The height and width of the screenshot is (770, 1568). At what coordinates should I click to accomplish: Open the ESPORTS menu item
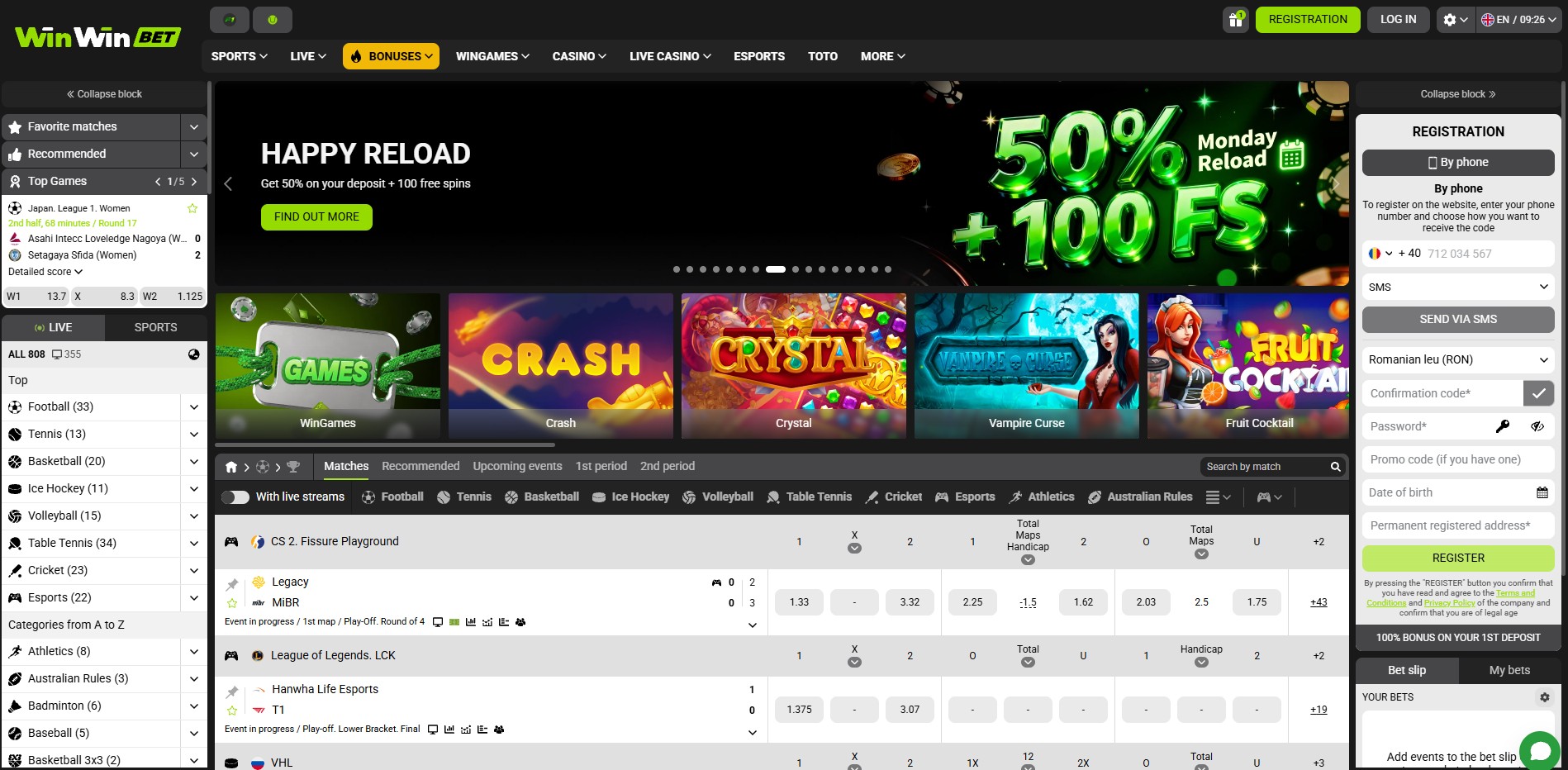[759, 56]
